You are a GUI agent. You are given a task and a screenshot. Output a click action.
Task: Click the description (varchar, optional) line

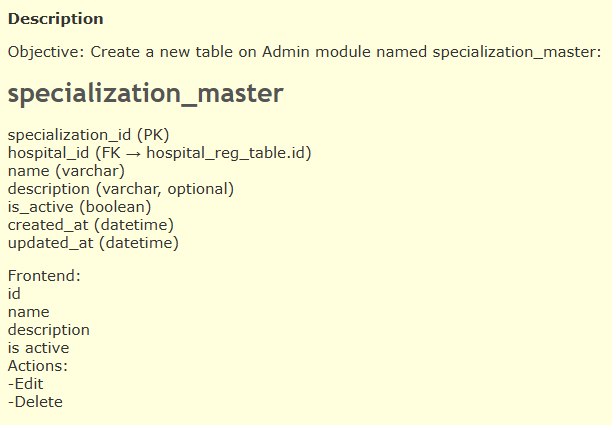[x=120, y=189]
